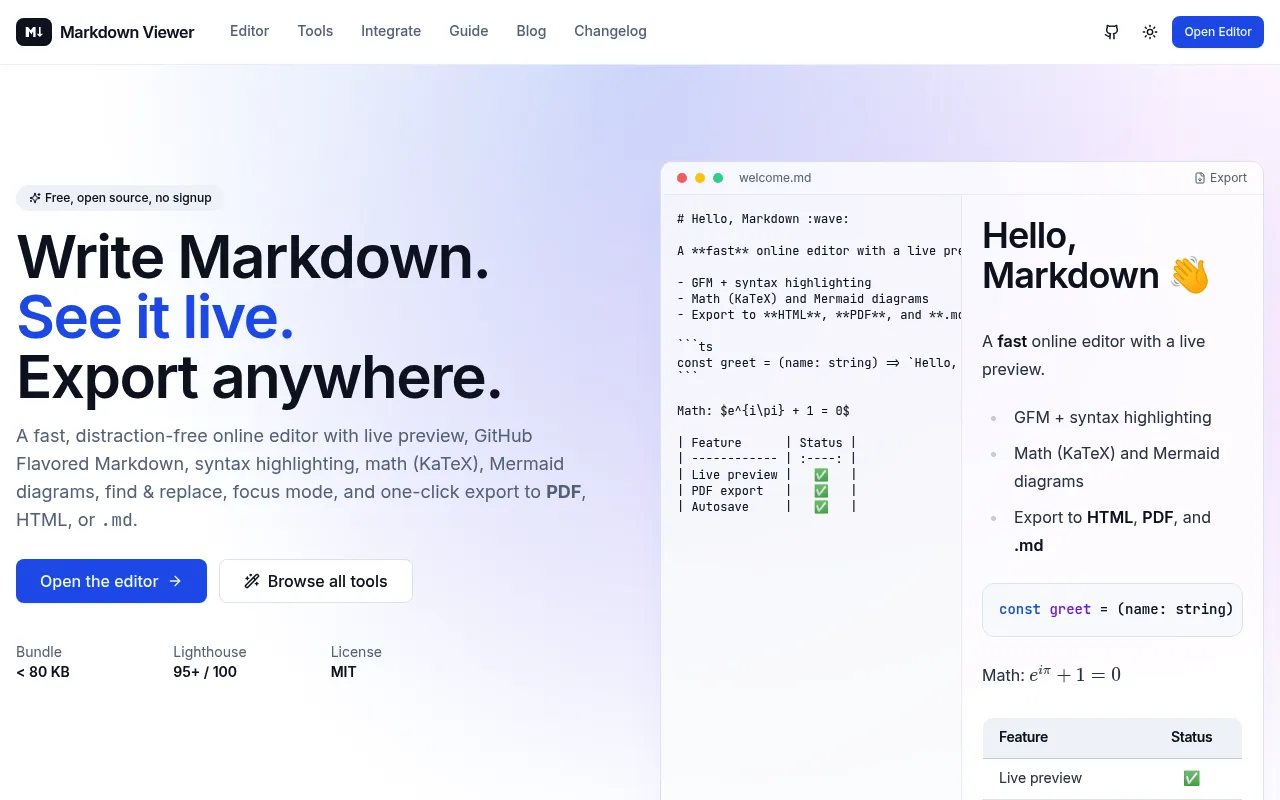Screen dimensions: 1280x800
Task: Click the "Export anywhere." heading
Action: [259, 377]
